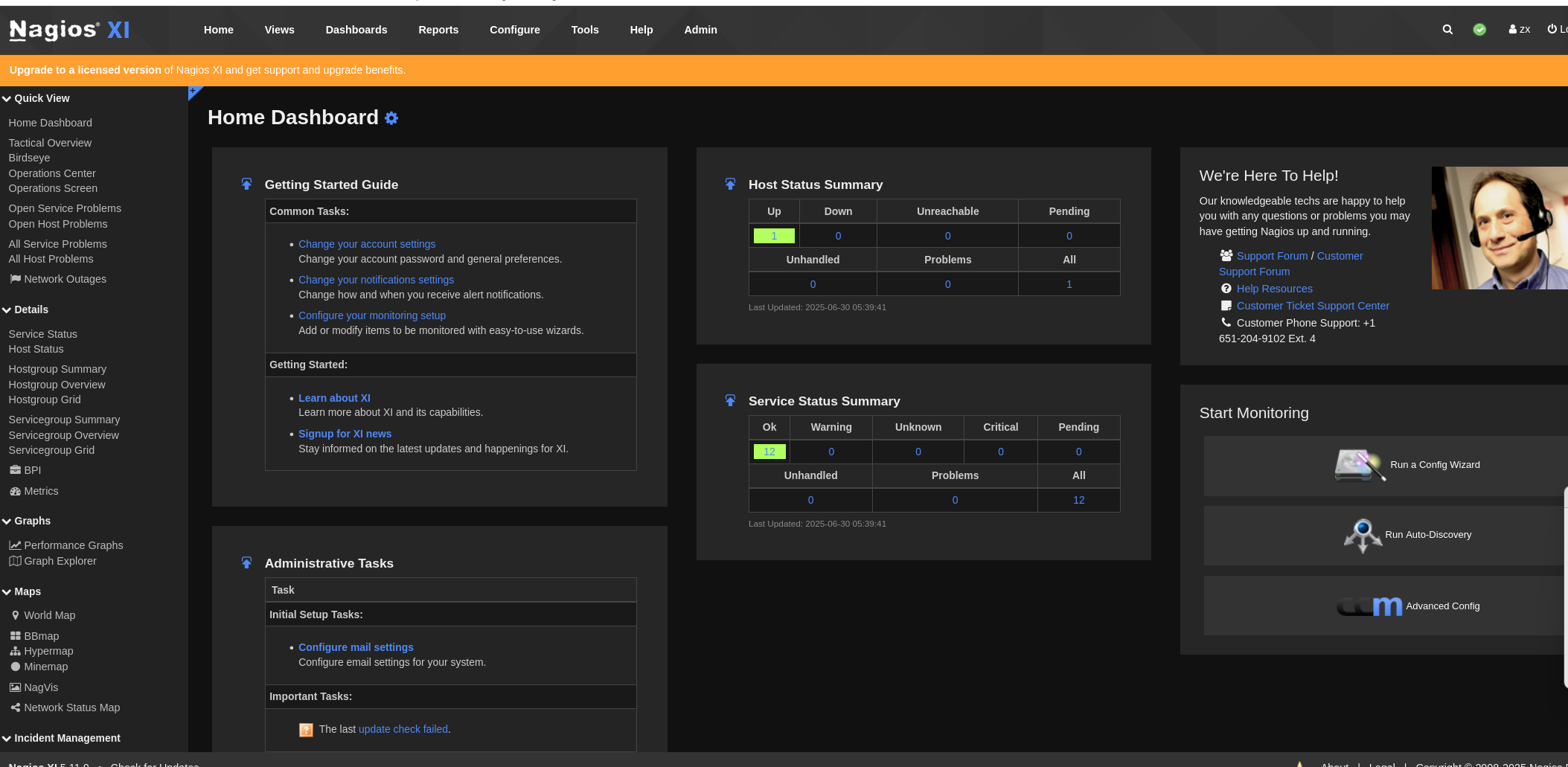Click Upgrade to a licensed version link
The height and width of the screenshot is (767, 1568).
pos(85,70)
